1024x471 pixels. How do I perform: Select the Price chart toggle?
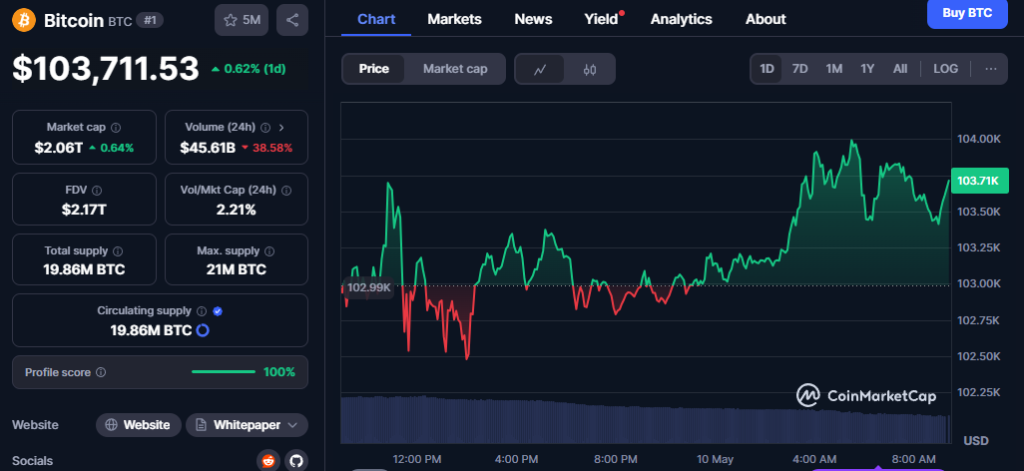click(x=374, y=69)
